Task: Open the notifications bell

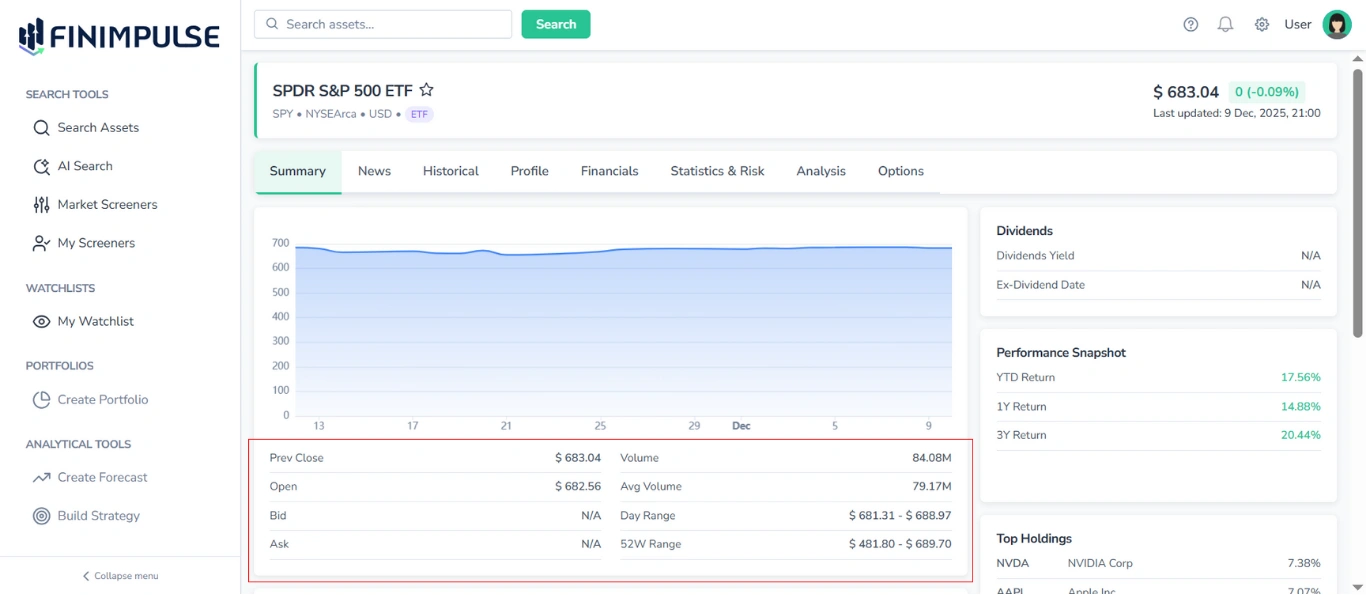Action: click(x=1225, y=25)
